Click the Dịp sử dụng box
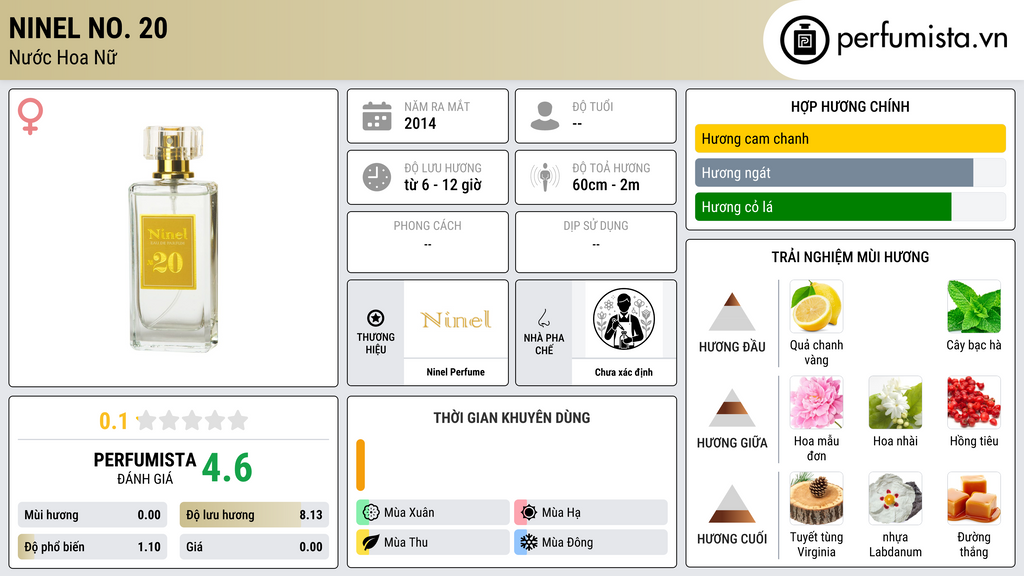This screenshot has height=576, width=1024. pyautogui.click(x=596, y=242)
